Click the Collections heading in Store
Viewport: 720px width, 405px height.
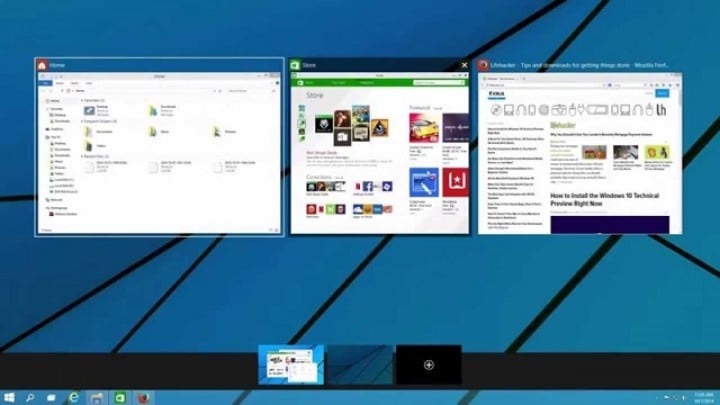[x=319, y=177]
